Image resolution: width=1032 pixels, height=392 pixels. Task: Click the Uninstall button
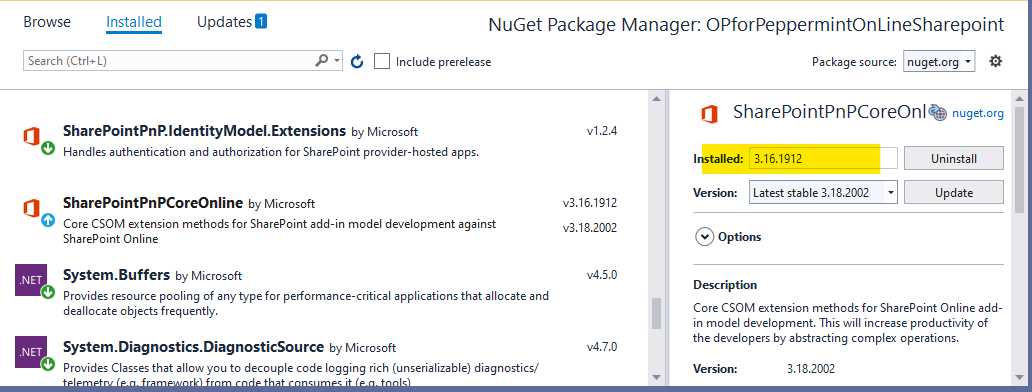coord(954,159)
